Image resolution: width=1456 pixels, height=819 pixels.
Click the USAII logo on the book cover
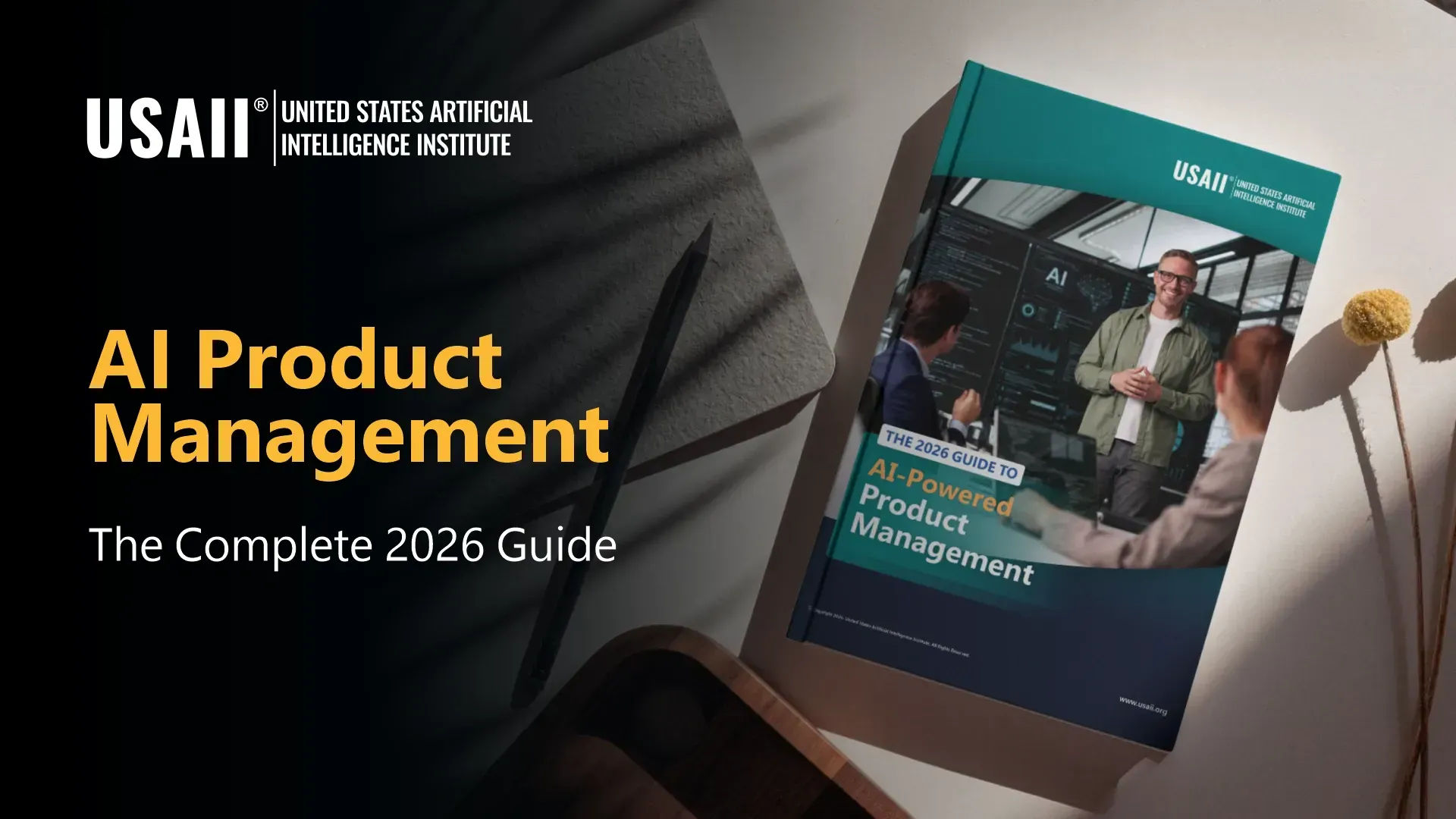tap(1243, 190)
